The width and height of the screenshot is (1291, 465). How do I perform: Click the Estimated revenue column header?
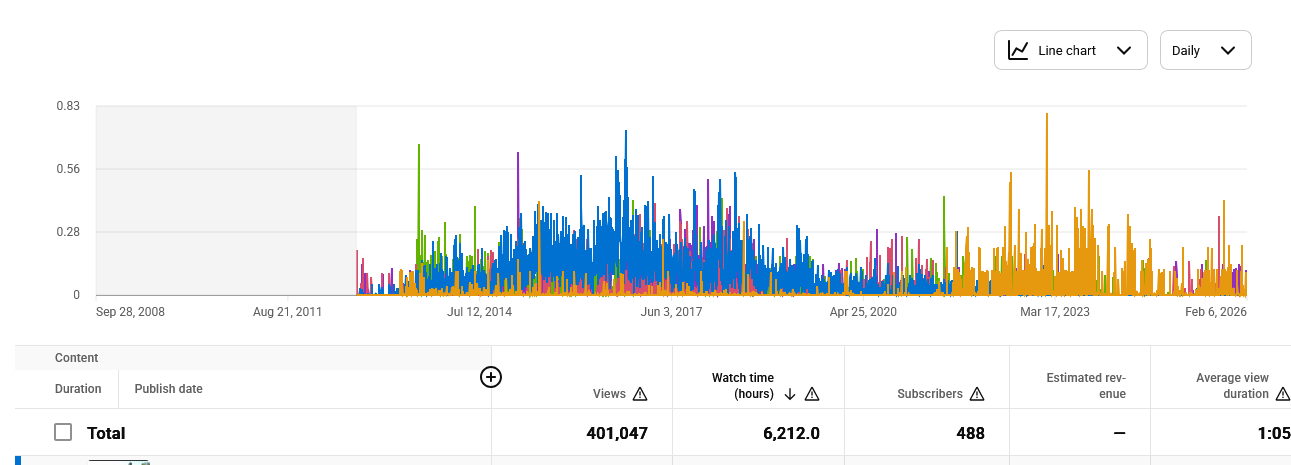(1085, 386)
